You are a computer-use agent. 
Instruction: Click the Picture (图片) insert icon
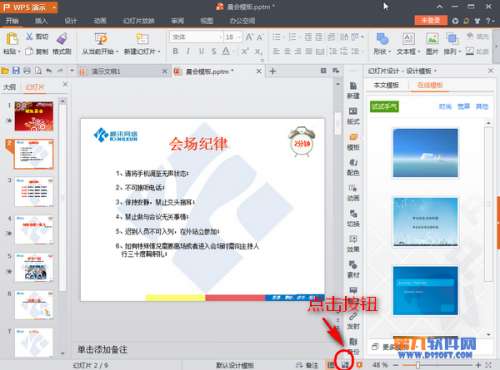pos(432,39)
